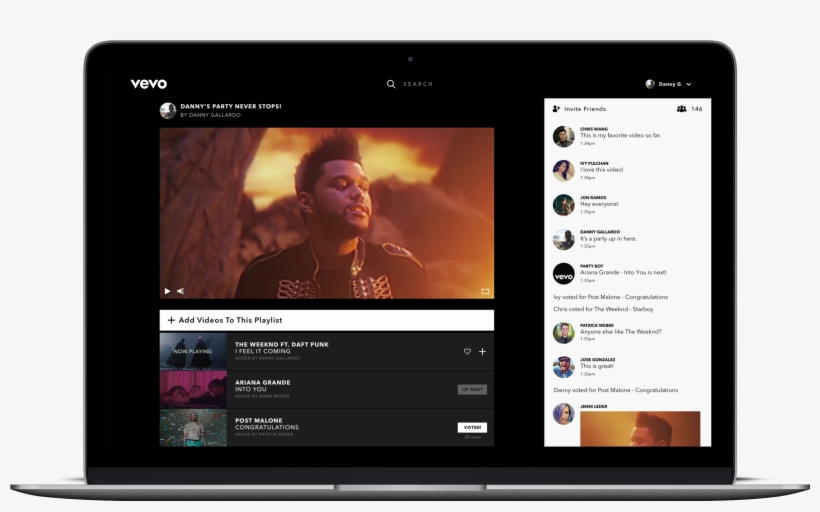Click Party Bot vevo avatar

tap(564, 274)
